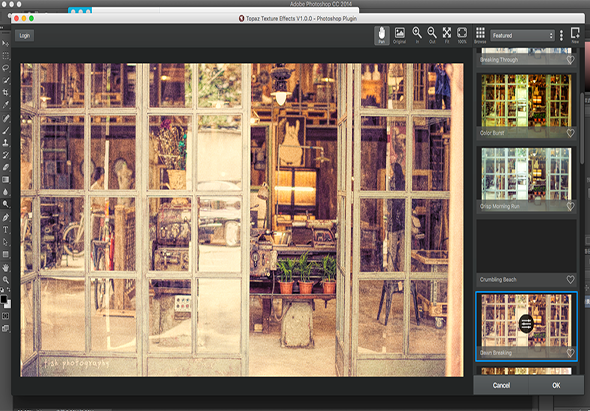Click Photoshop's foreground color swatch
The width and height of the screenshot is (590, 411).
point(4,300)
